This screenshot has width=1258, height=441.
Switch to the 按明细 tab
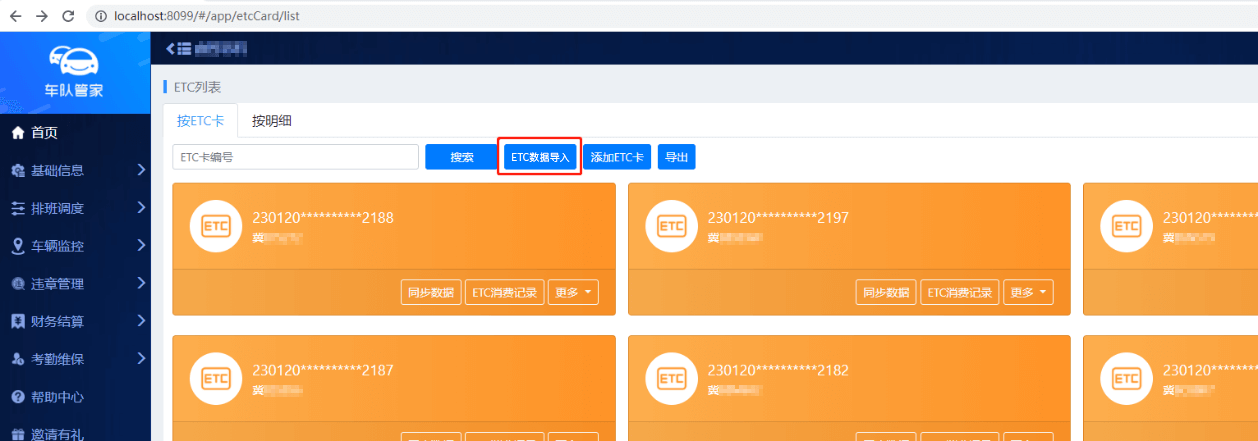coord(272,121)
